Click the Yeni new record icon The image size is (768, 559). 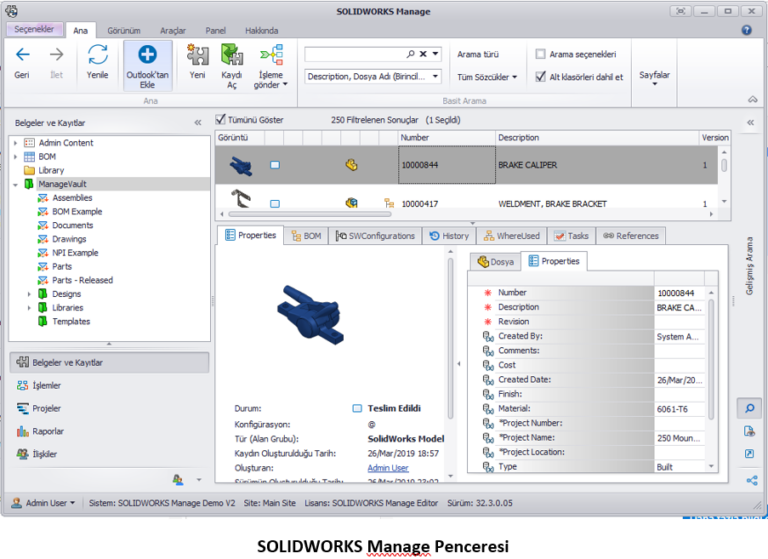(198, 55)
